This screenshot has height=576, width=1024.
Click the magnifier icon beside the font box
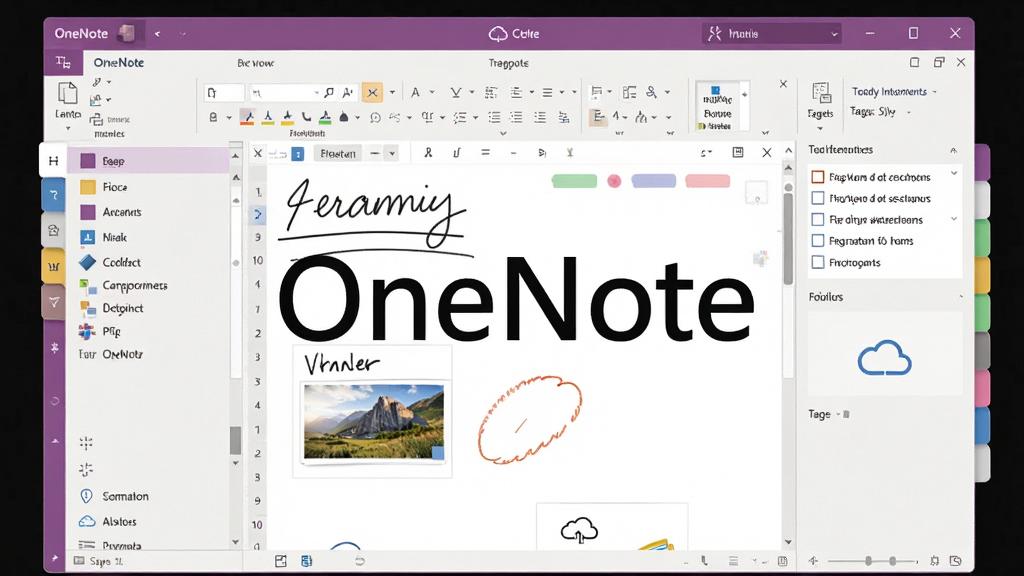(329, 93)
